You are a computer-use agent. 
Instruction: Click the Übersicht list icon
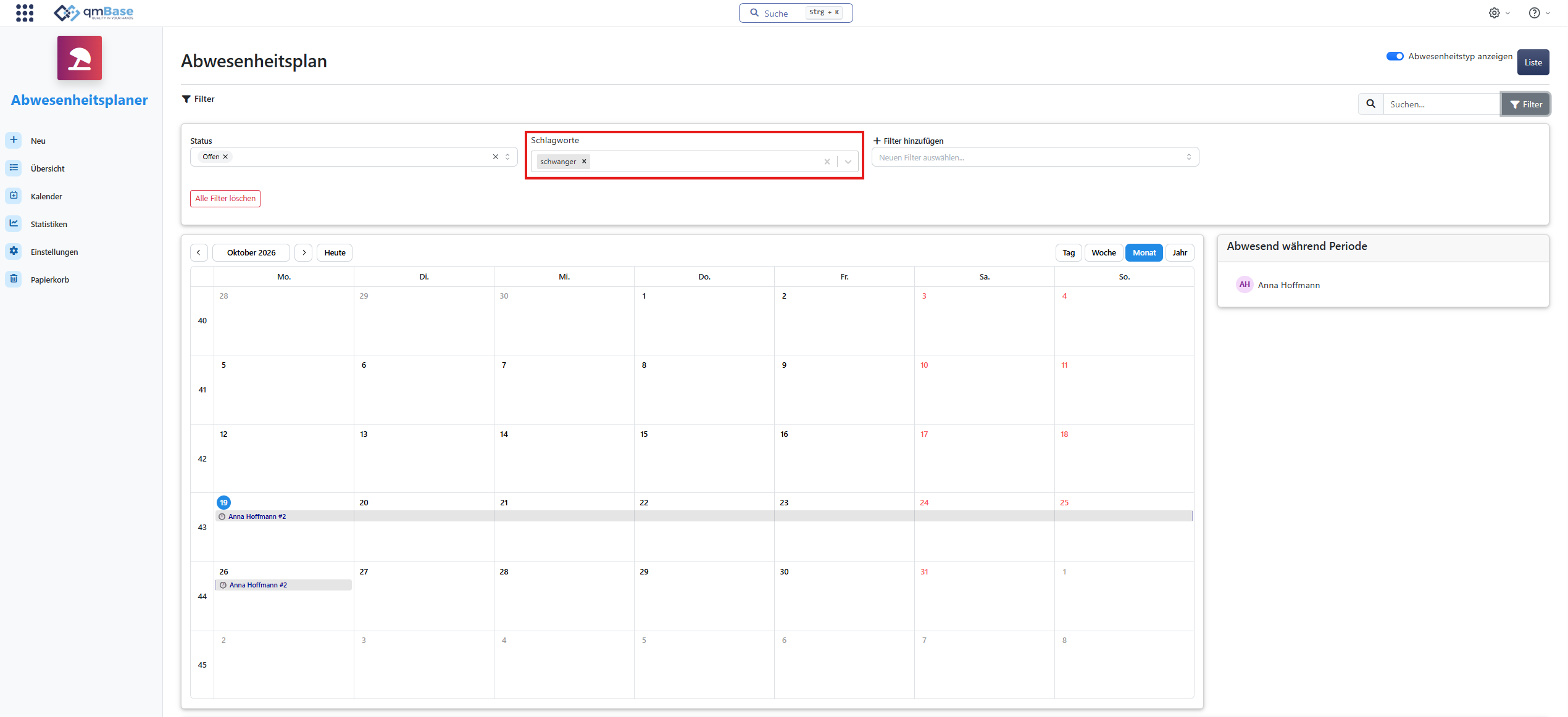[14, 168]
